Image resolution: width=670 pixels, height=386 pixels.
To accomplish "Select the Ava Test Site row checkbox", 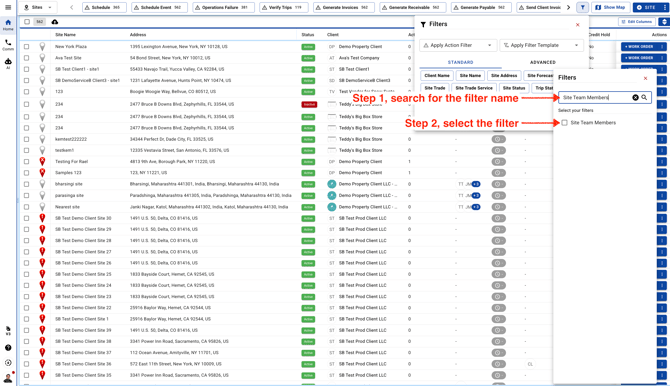I will pos(26,58).
